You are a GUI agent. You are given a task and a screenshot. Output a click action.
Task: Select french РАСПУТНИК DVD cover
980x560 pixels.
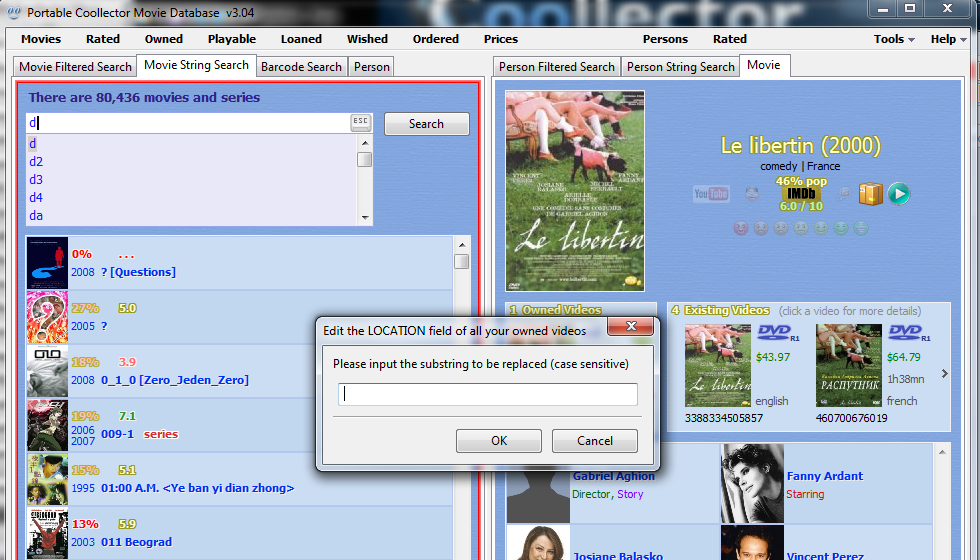849,366
